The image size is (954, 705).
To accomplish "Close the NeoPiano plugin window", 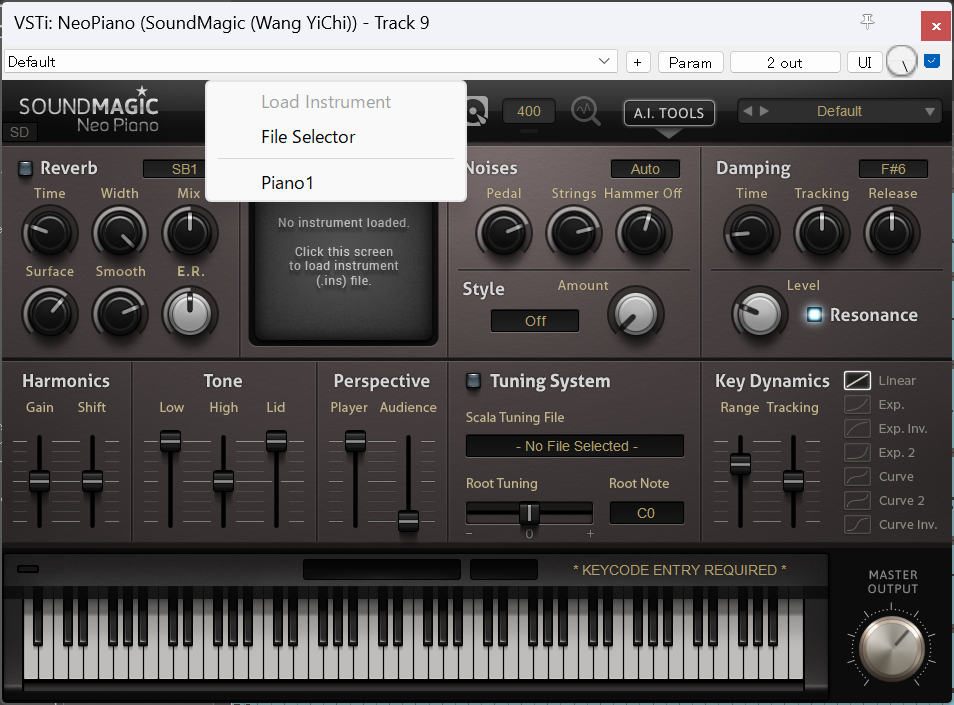I will coord(936,26).
